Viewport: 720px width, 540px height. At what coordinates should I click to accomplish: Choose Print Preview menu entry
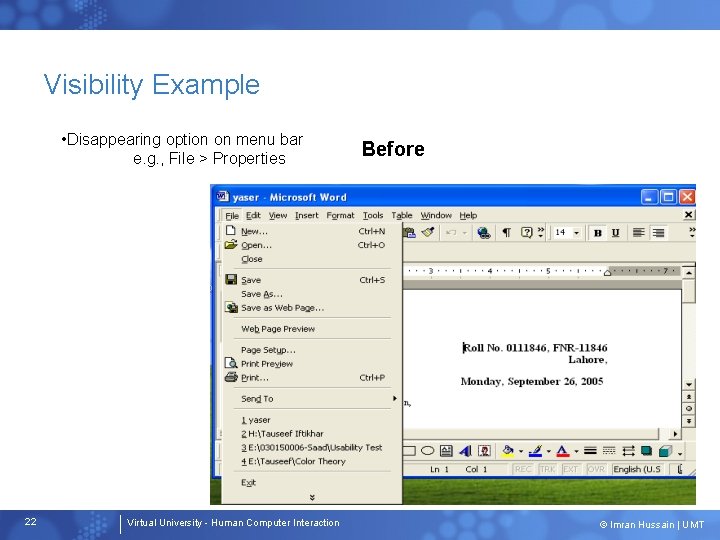pos(312,364)
